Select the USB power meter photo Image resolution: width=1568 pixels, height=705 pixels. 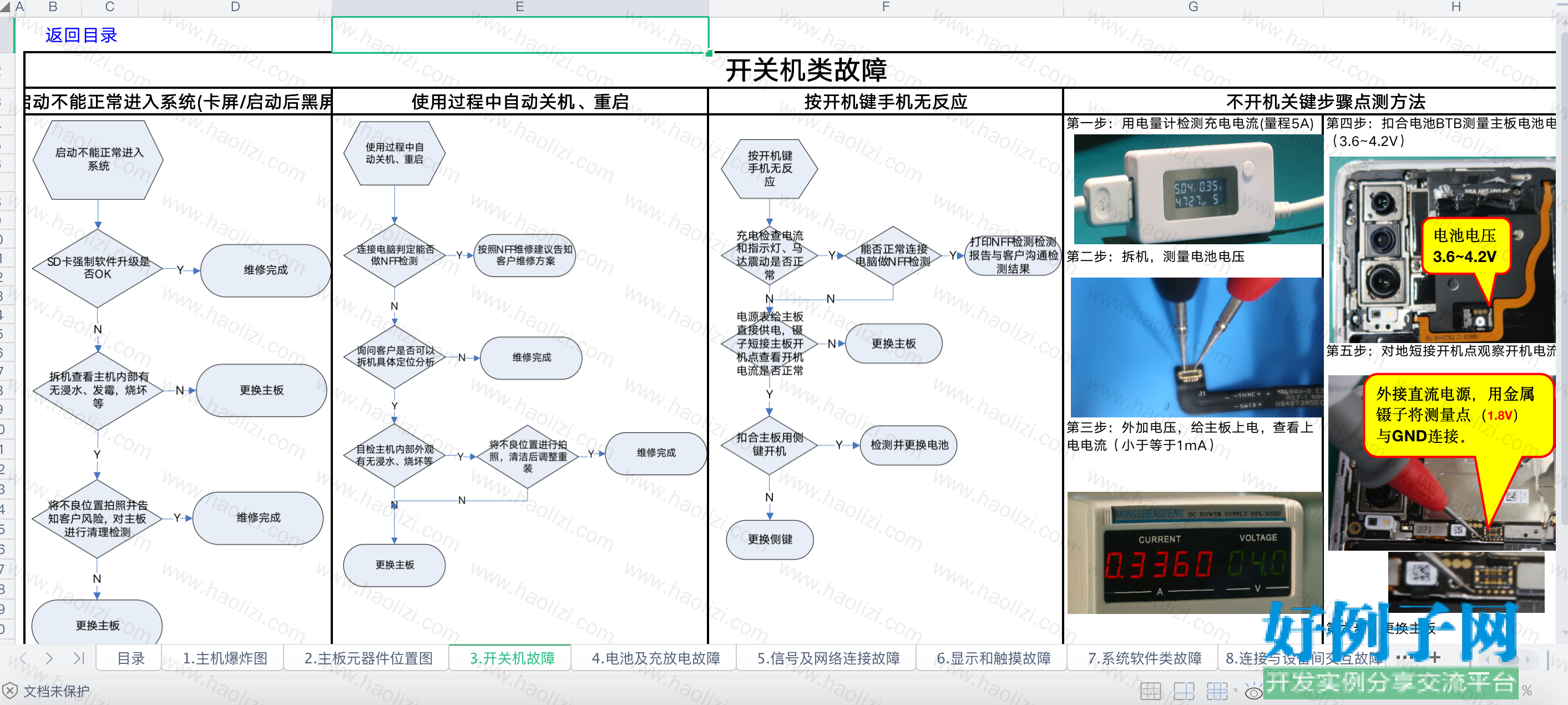point(1198,189)
